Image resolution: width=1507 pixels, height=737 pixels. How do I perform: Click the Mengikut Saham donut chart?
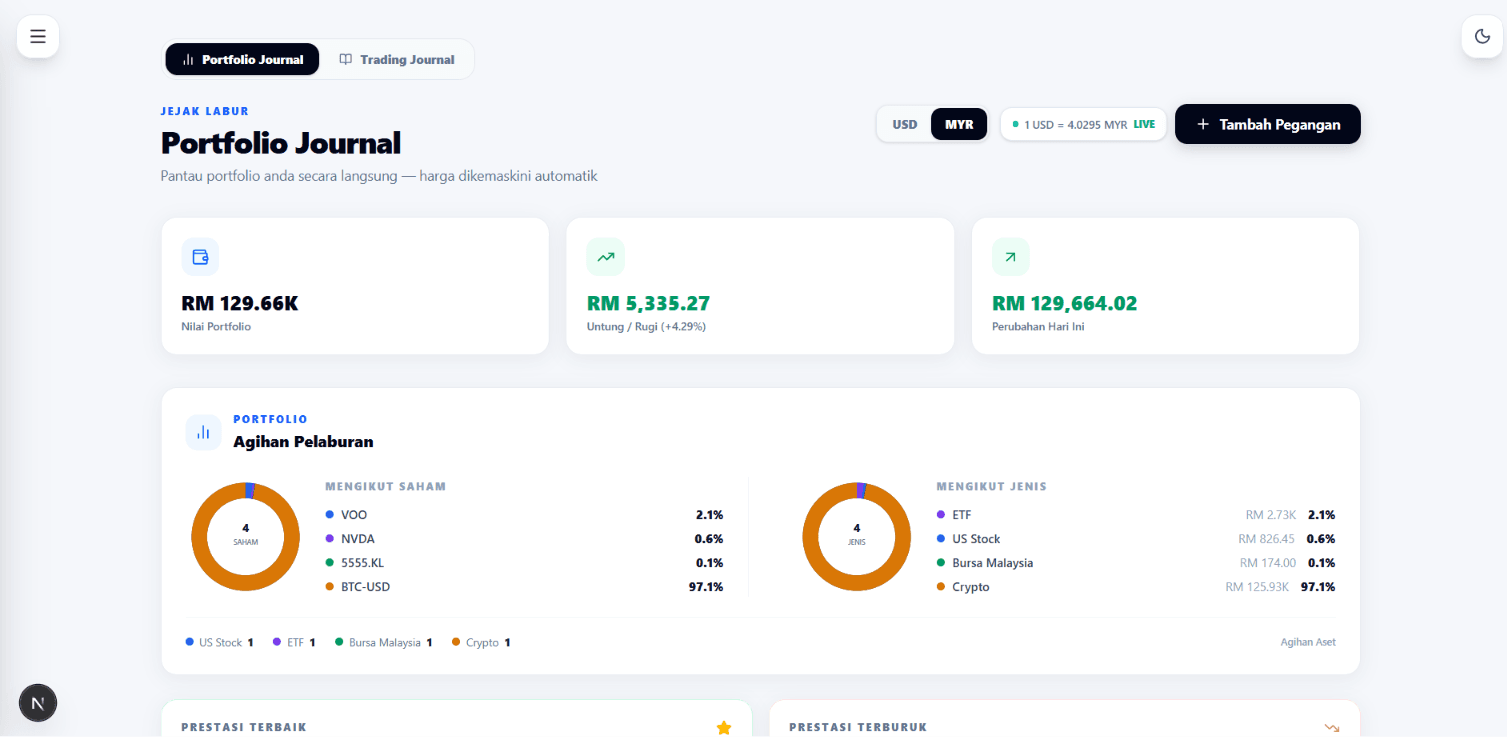[x=245, y=536]
